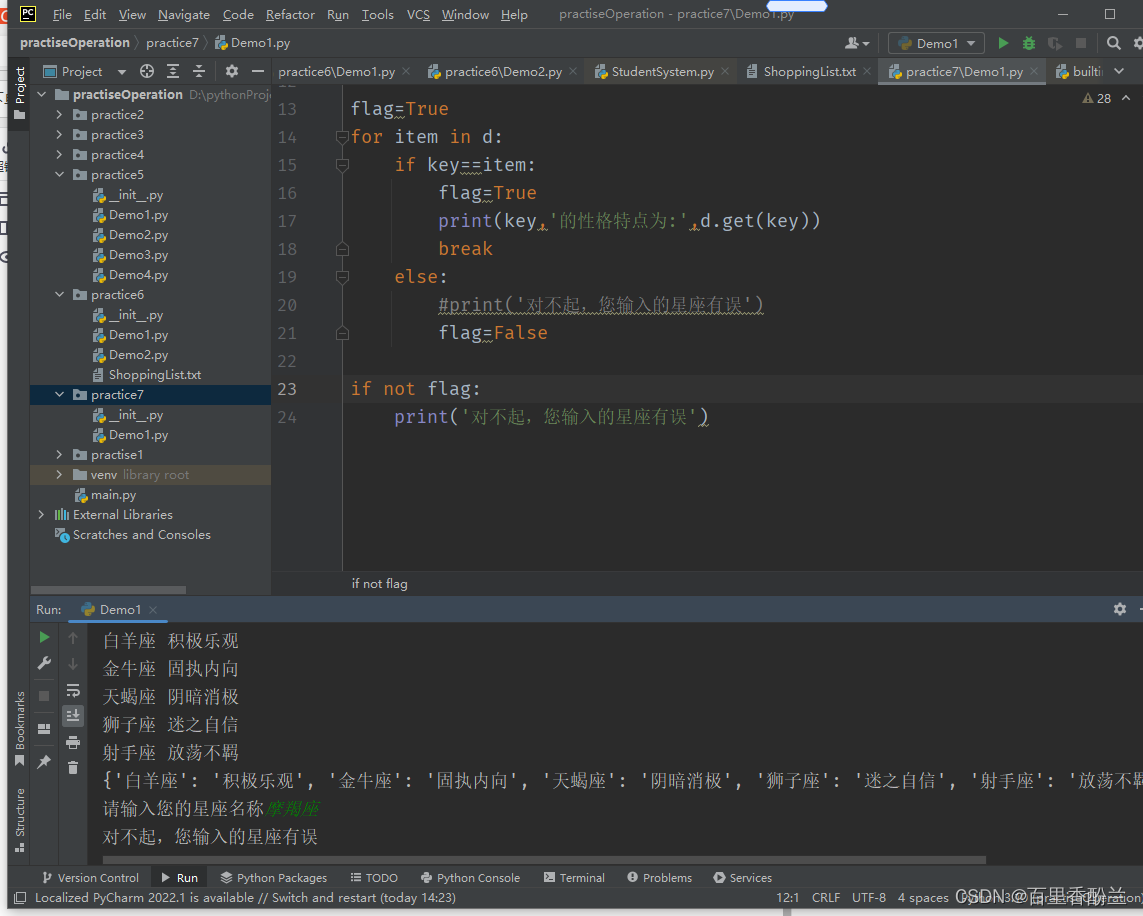Open the VCS menu

(x=418, y=15)
